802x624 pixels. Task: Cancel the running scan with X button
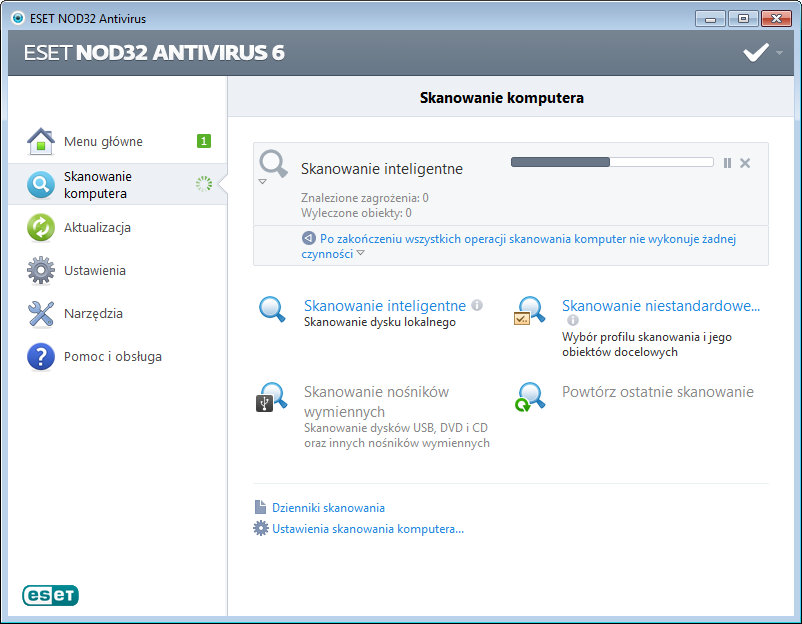pos(745,163)
